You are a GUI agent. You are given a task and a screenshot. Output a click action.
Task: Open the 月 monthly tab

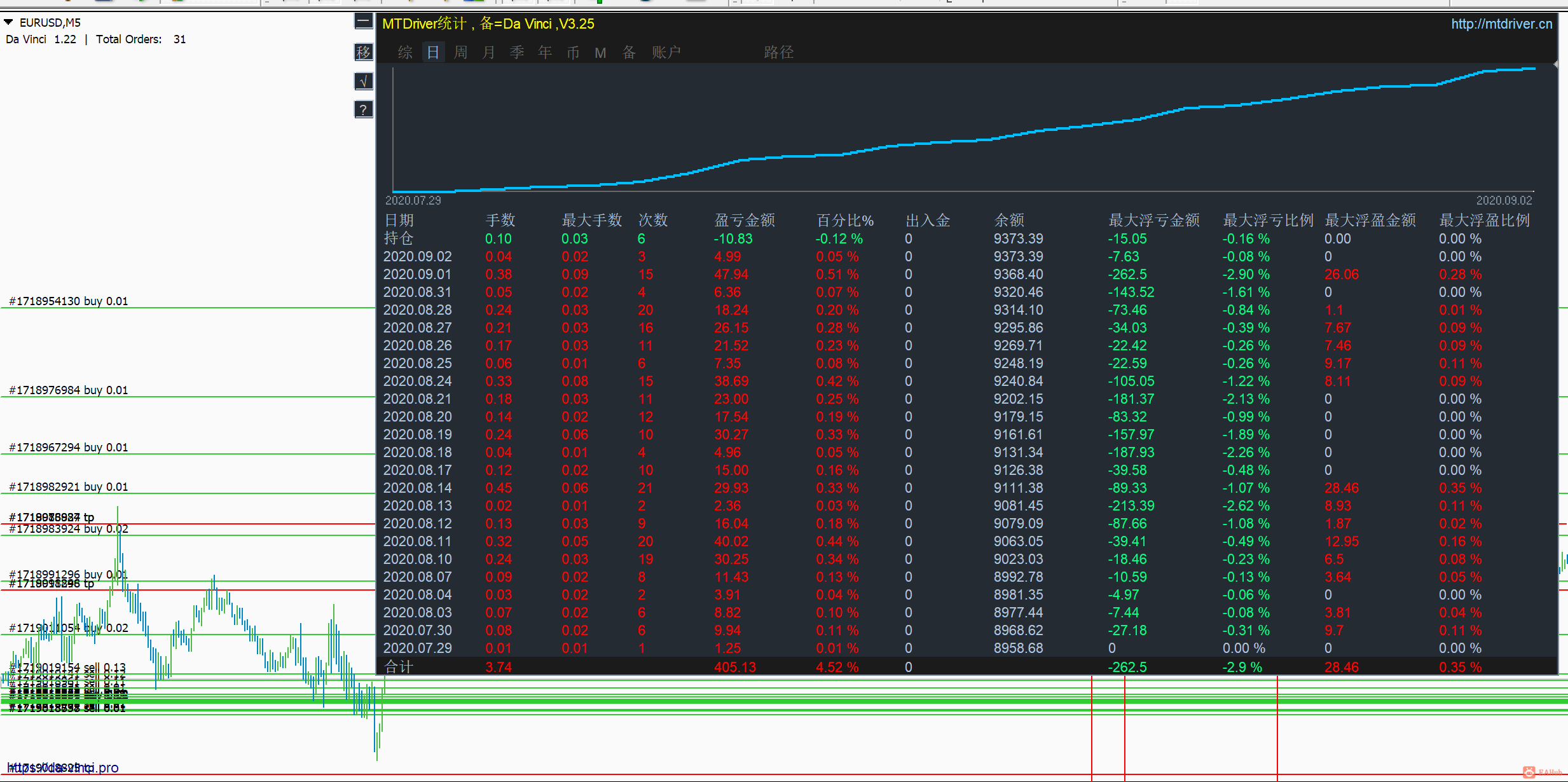tap(489, 52)
